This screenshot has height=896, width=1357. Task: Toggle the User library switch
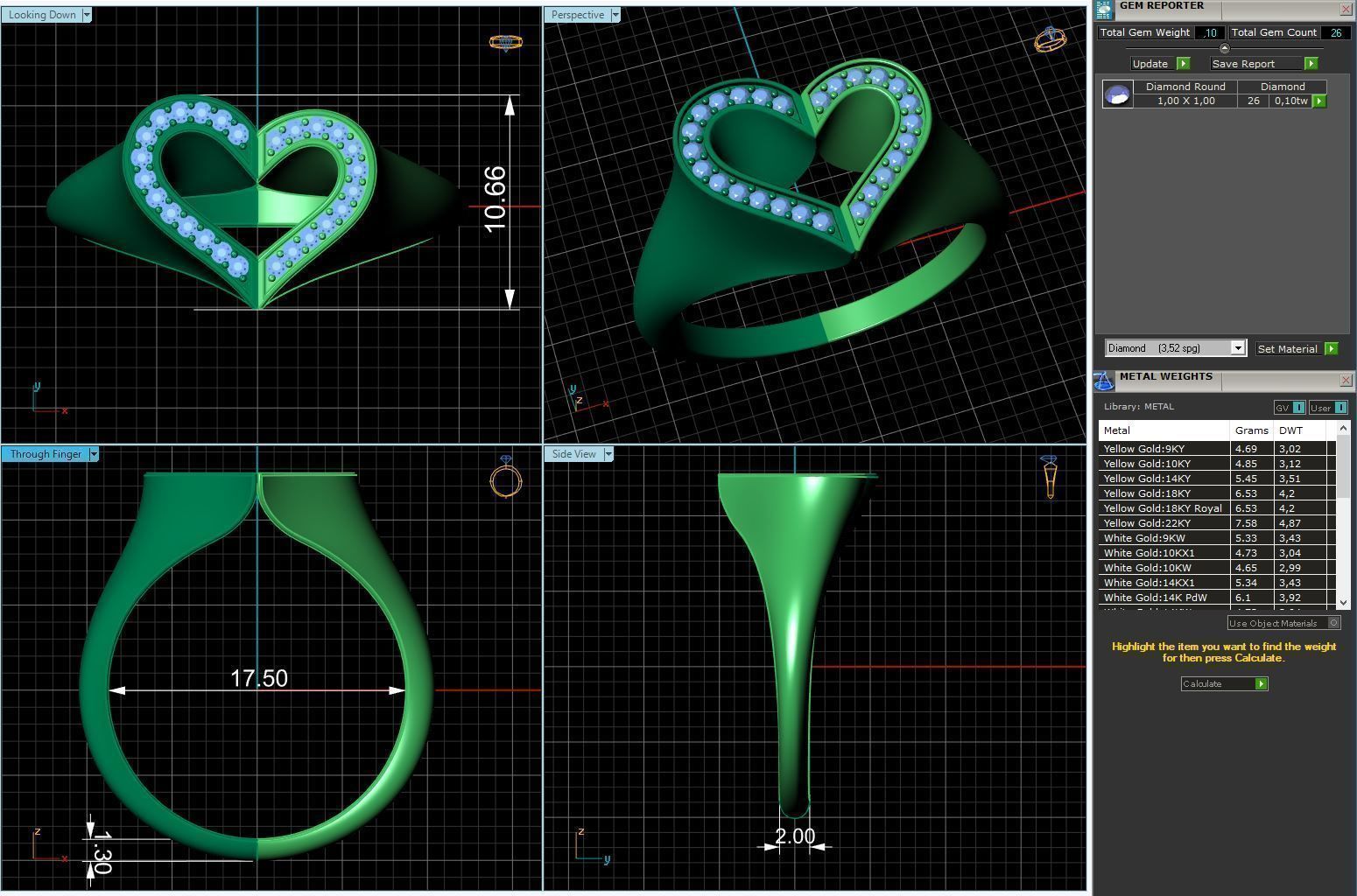click(1329, 408)
